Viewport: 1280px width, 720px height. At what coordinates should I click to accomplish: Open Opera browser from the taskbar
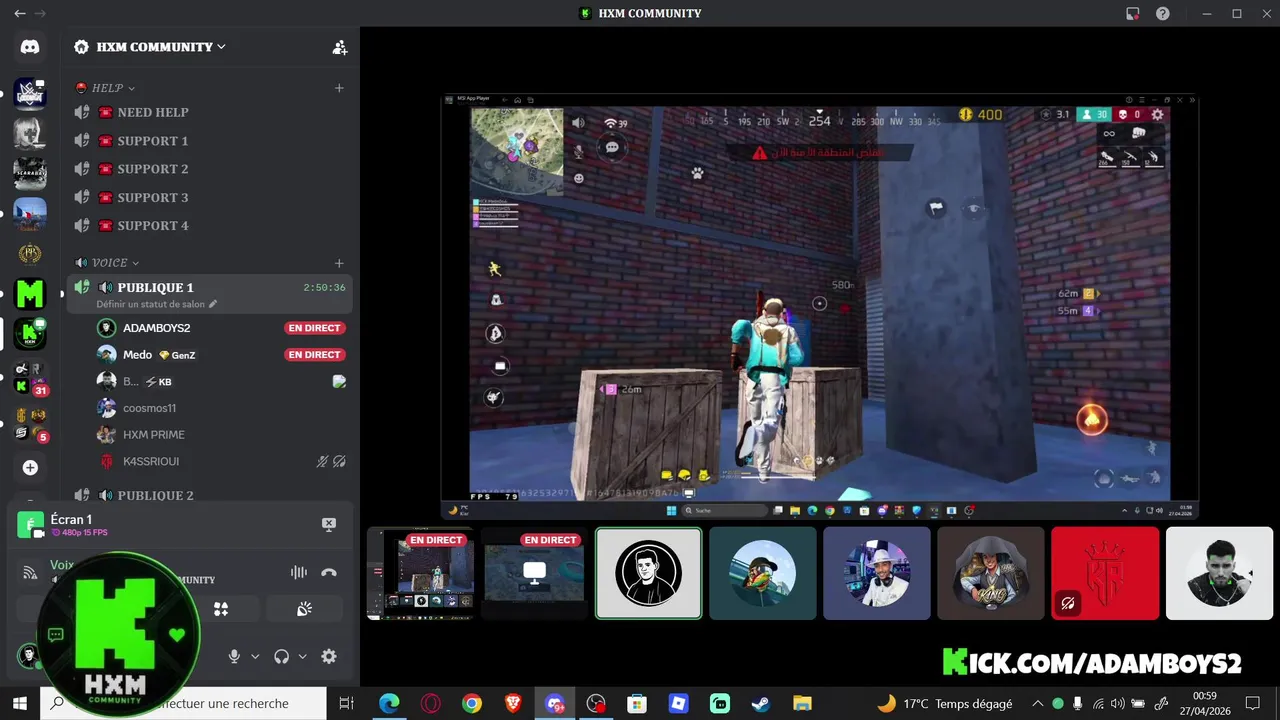(x=431, y=704)
